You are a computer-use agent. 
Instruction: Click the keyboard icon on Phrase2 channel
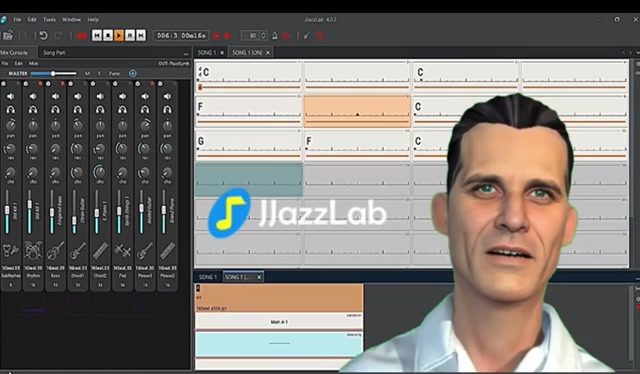pos(167,250)
